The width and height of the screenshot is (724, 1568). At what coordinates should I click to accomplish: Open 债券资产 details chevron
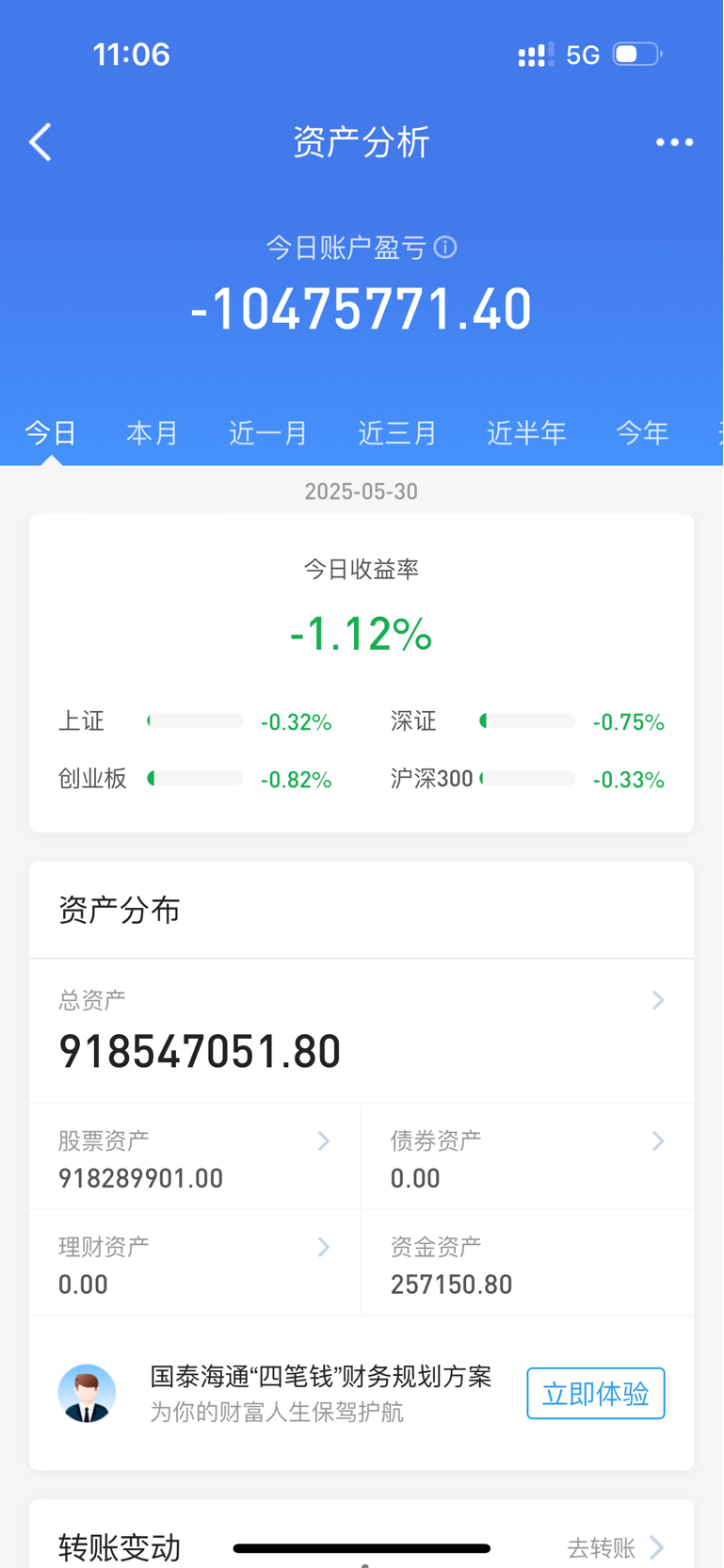[658, 1141]
